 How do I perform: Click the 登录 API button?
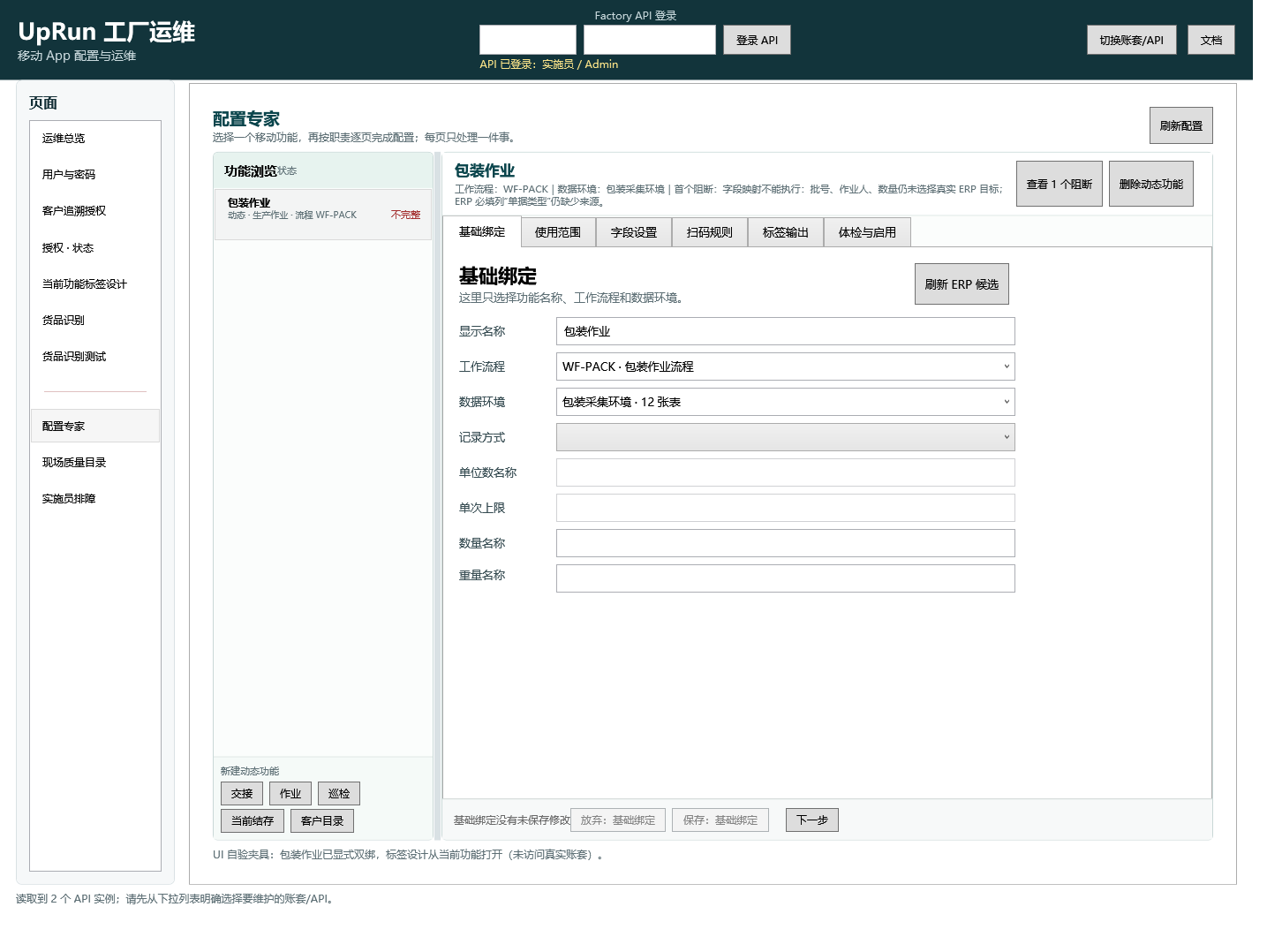[x=757, y=40]
